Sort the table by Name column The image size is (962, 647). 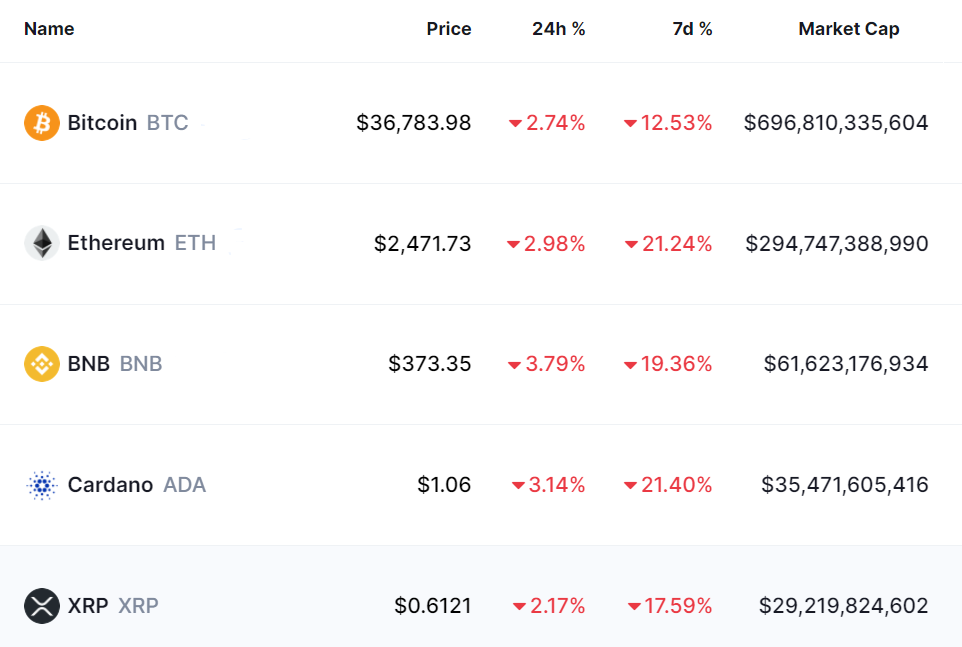pyautogui.click(x=49, y=29)
